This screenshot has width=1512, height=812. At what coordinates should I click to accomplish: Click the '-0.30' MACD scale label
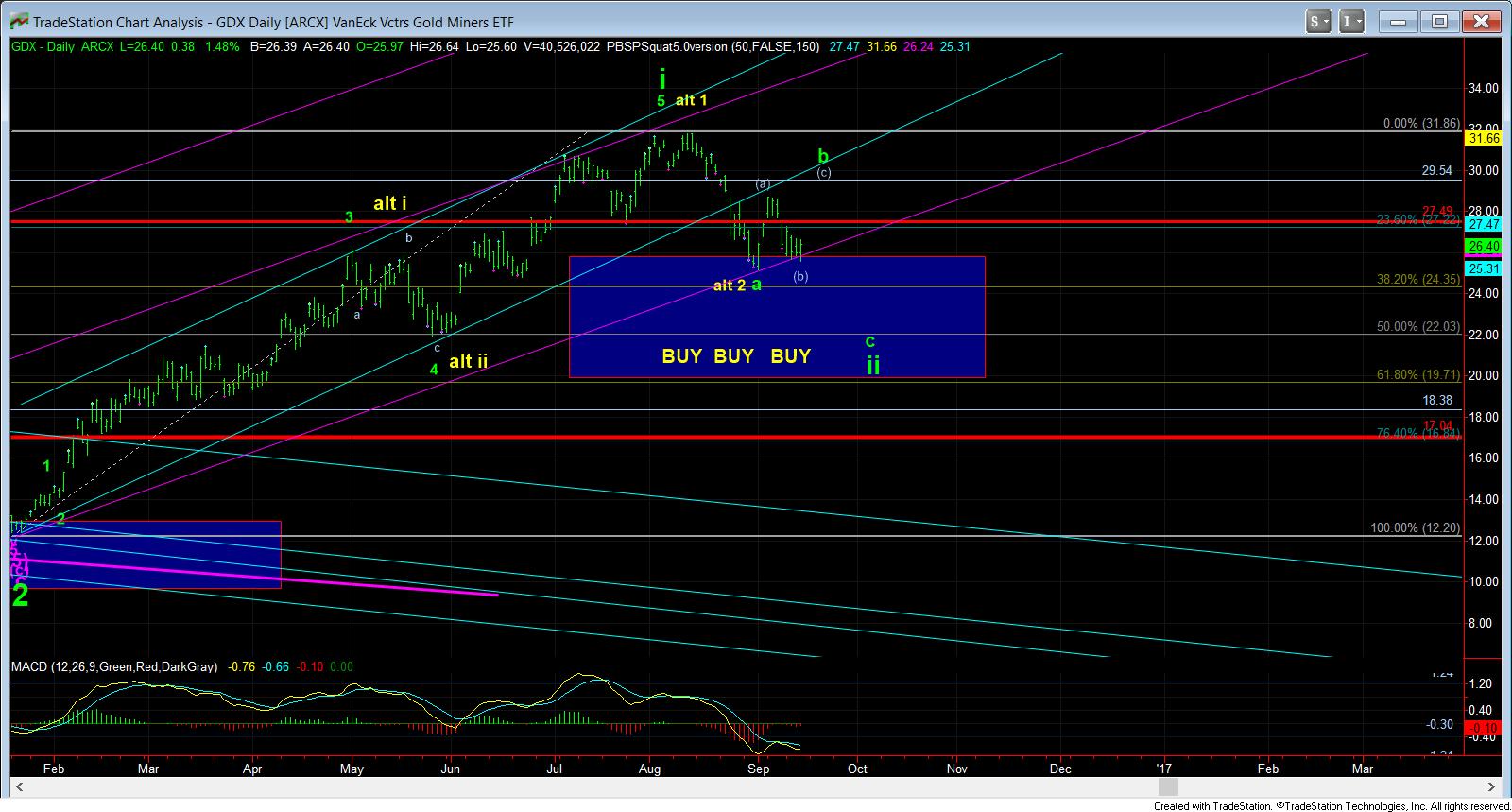1439,724
